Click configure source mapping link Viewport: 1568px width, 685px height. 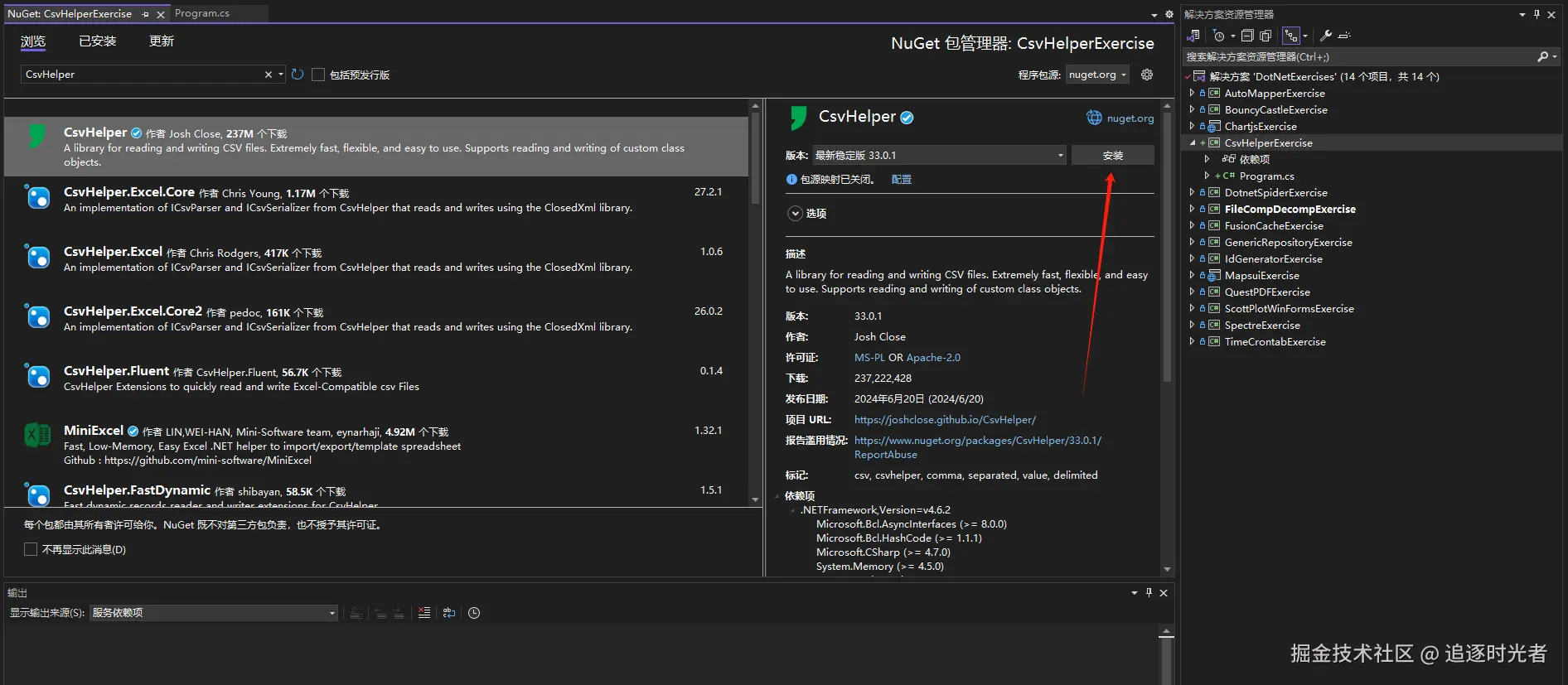[901, 180]
